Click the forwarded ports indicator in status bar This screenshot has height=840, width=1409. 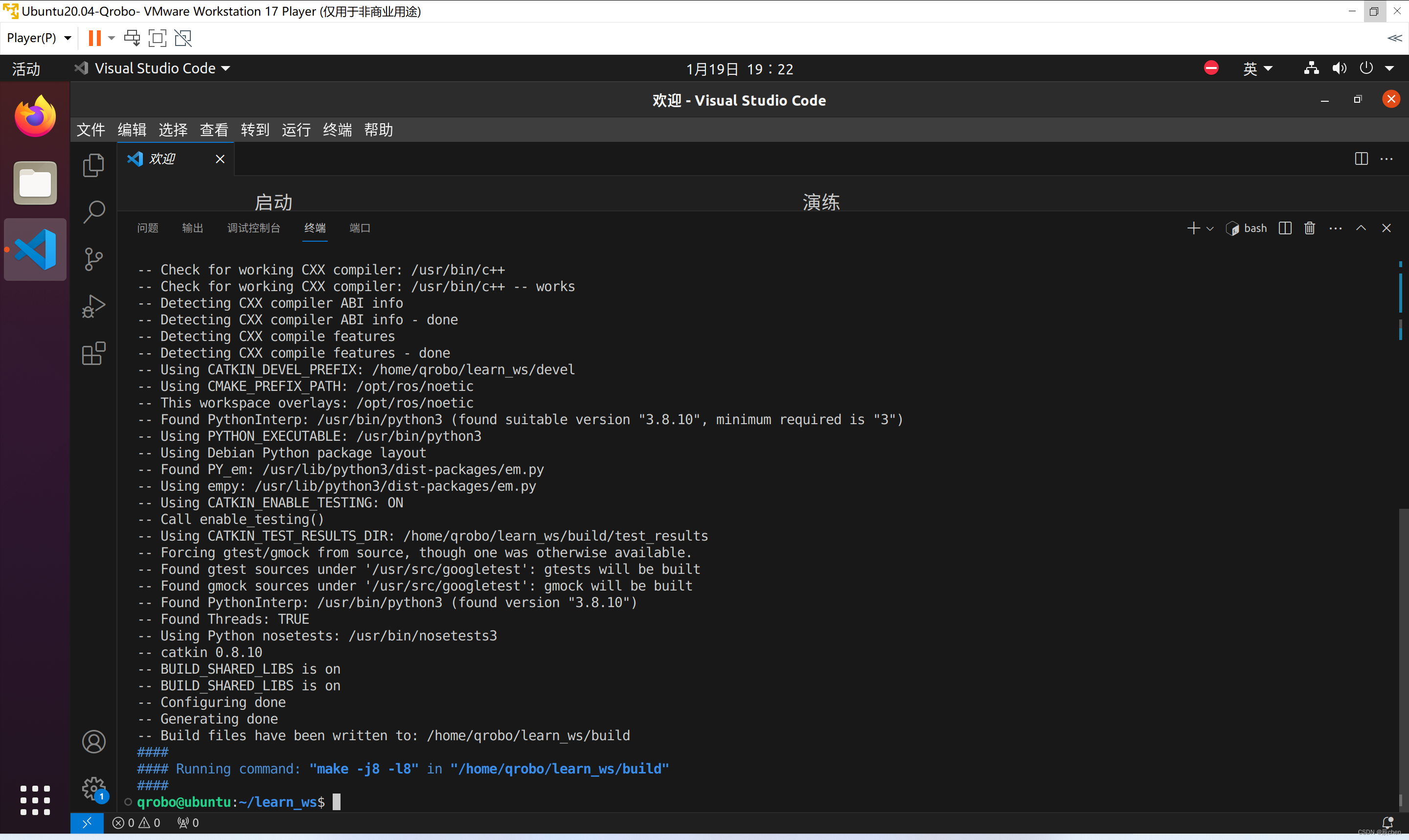click(x=188, y=823)
